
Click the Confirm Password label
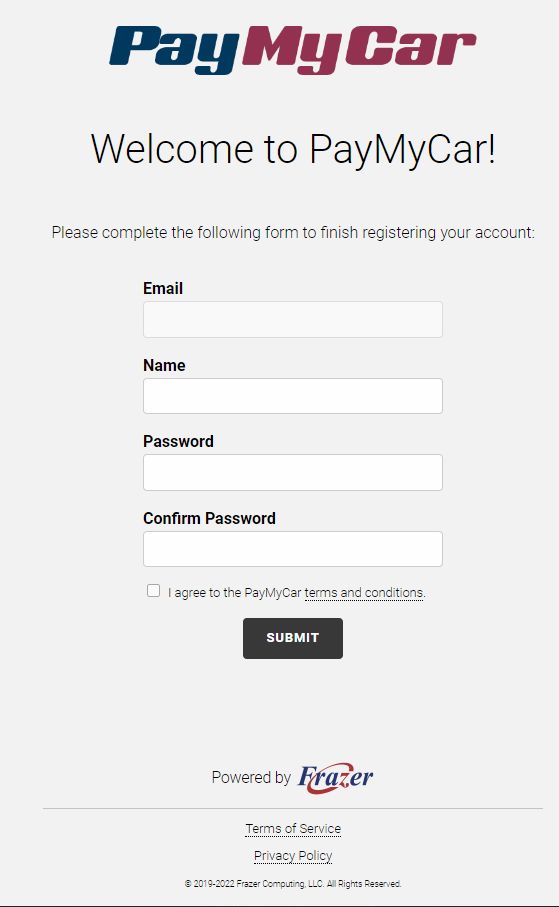point(209,518)
